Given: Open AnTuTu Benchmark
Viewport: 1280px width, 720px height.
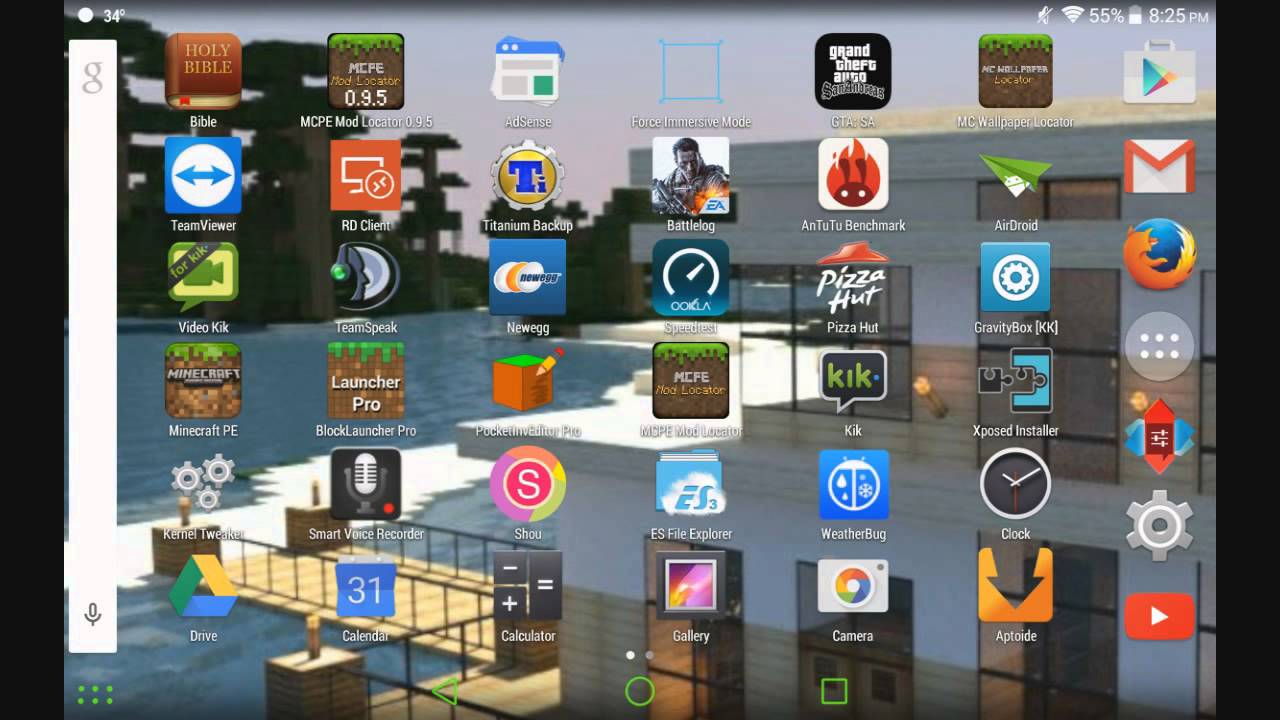Looking at the screenshot, I should [853, 175].
